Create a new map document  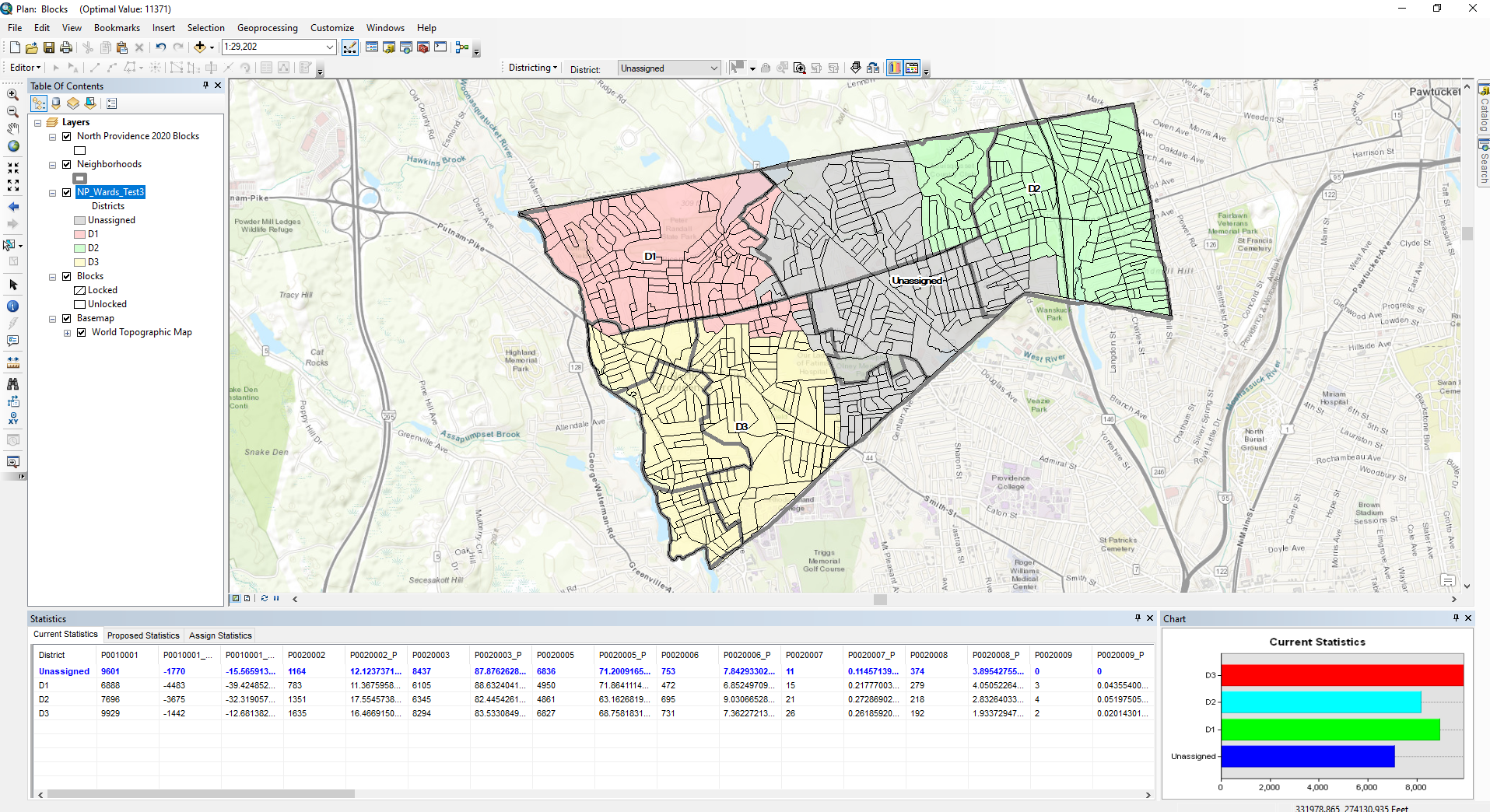[x=15, y=47]
